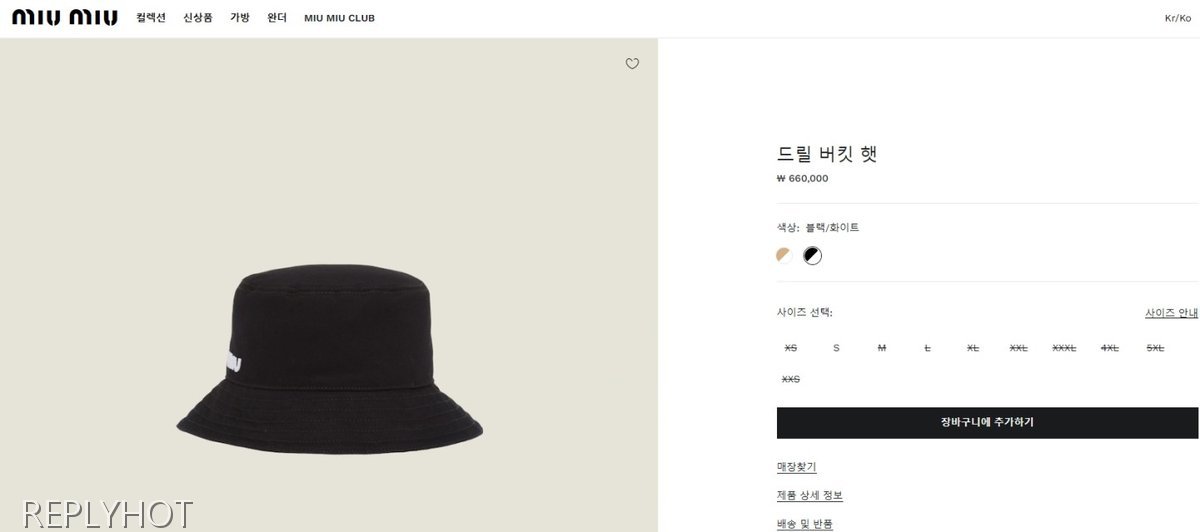This screenshot has height=532, width=1200.
Task: Click the 장바구니에 추가하기 button
Action: [x=987, y=422]
